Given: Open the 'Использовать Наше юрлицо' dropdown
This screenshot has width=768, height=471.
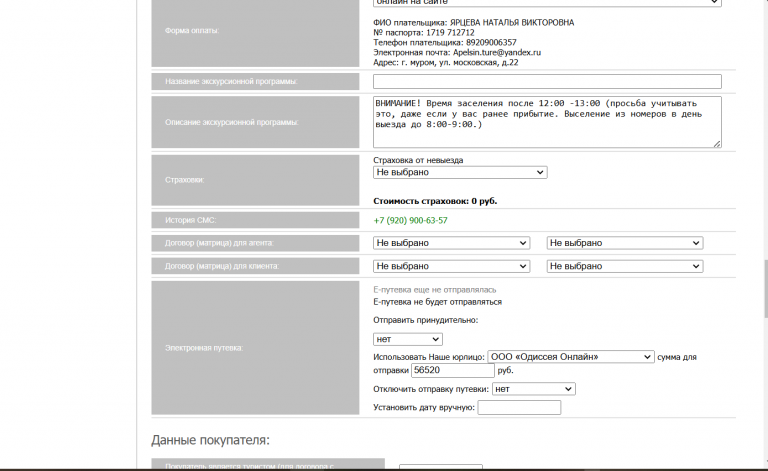Looking at the screenshot, I should point(571,357).
